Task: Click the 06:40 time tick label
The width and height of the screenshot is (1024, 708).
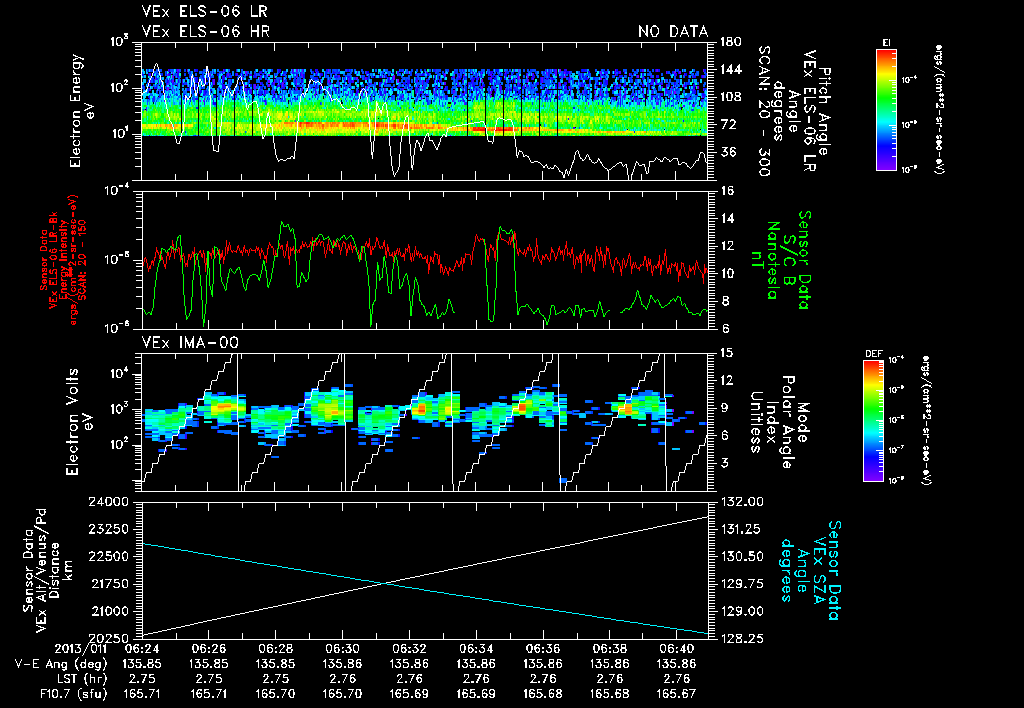Action: point(677,649)
